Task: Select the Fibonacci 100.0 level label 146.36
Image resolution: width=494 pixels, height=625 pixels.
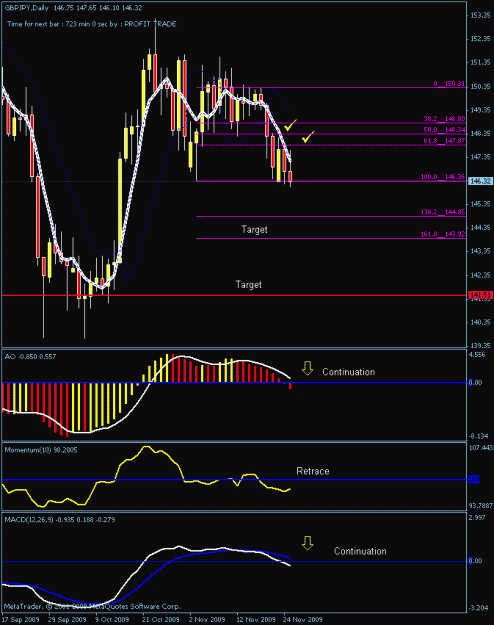Action: coord(443,177)
